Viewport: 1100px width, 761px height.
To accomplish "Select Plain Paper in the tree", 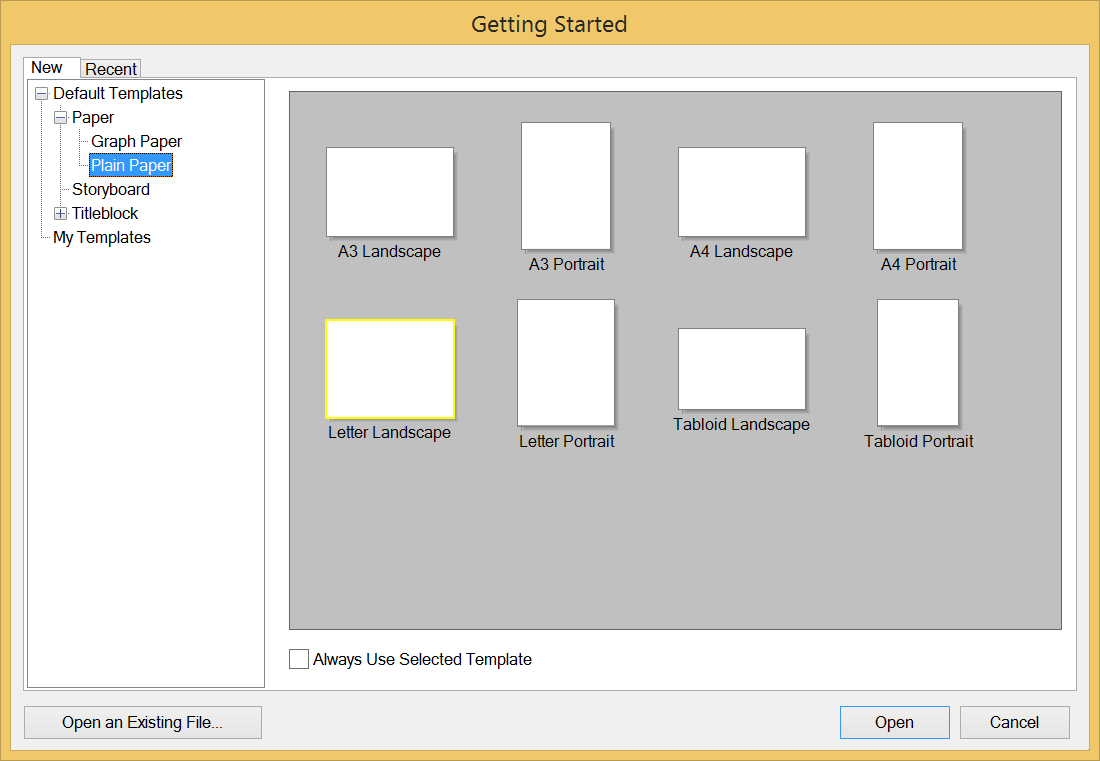I will pyautogui.click(x=131, y=166).
